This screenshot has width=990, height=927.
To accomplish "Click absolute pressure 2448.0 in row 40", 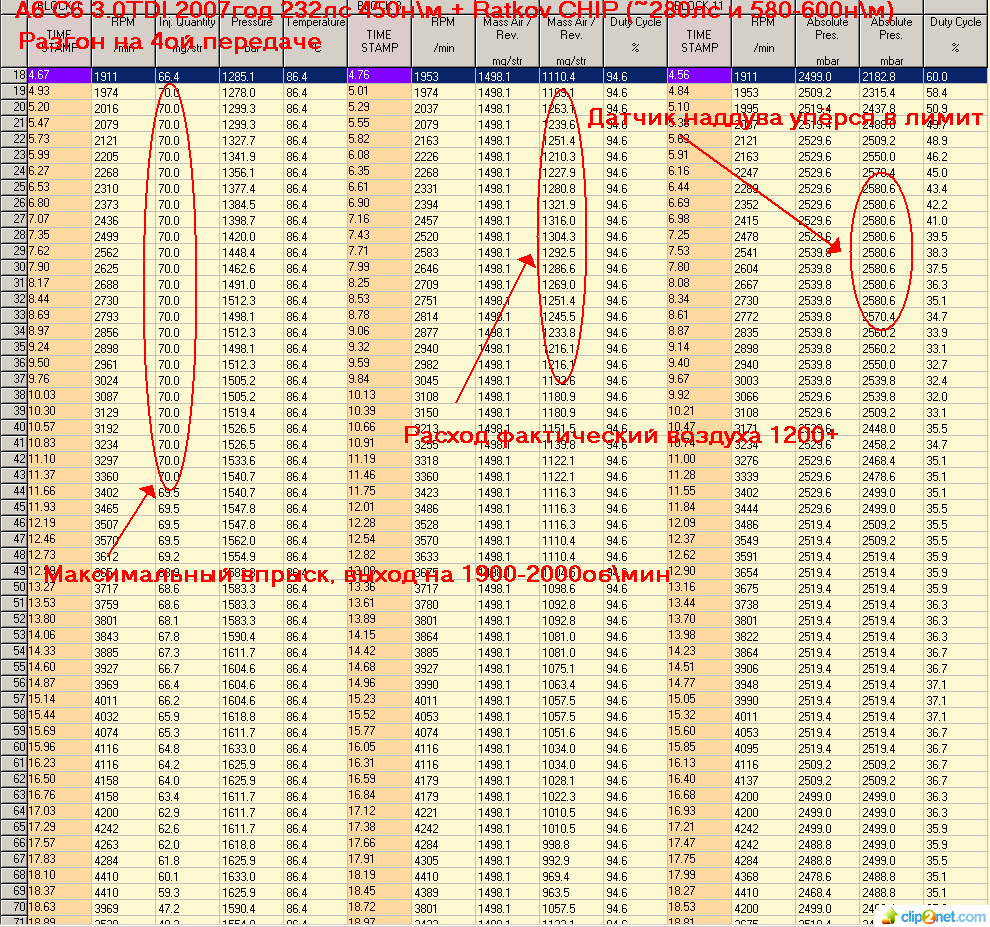I will [891, 428].
